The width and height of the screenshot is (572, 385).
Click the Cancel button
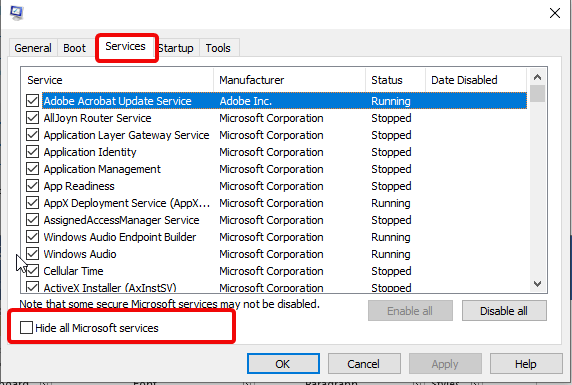tap(364, 363)
